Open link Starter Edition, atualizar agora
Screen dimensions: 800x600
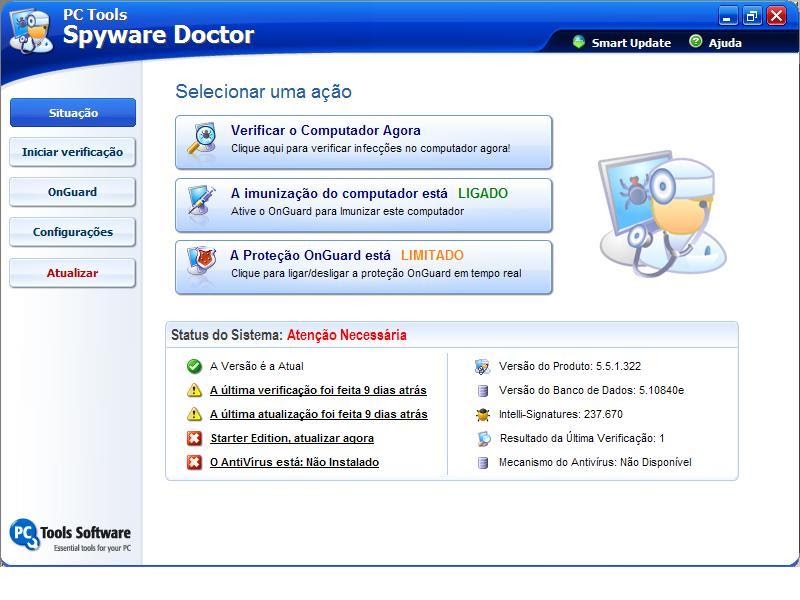coord(292,438)
